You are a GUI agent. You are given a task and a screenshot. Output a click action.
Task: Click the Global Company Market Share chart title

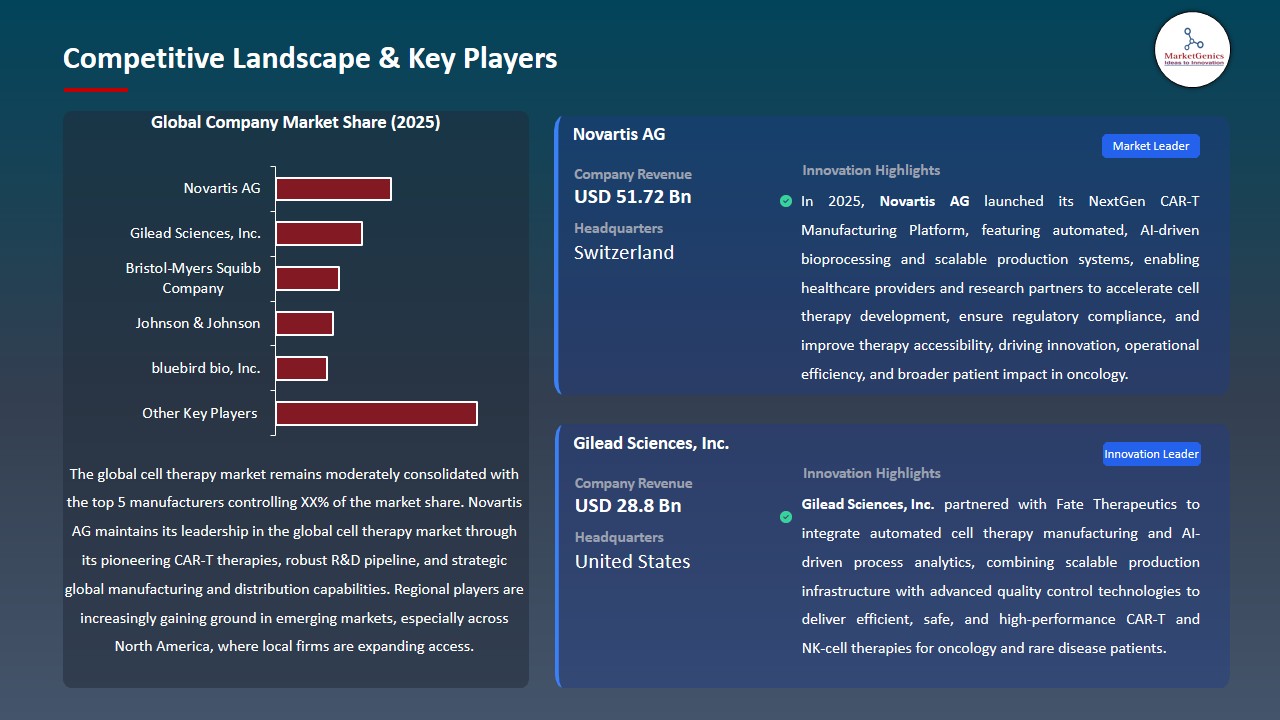click(x=296, y=122)
